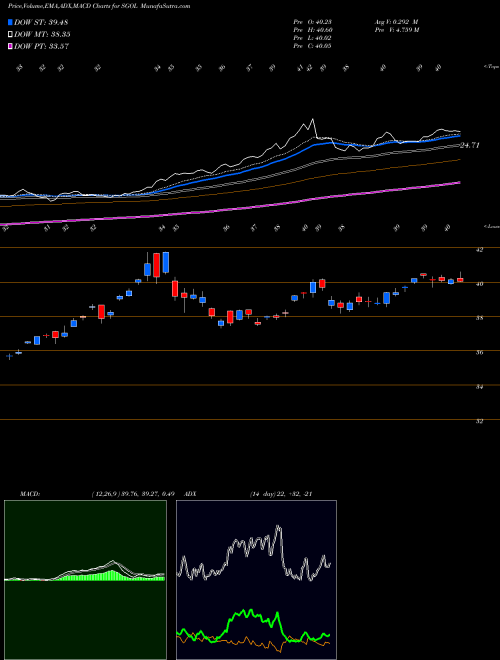500x660 pixels.
Task: Click the 40 price axis label
Action: point(479,284)
